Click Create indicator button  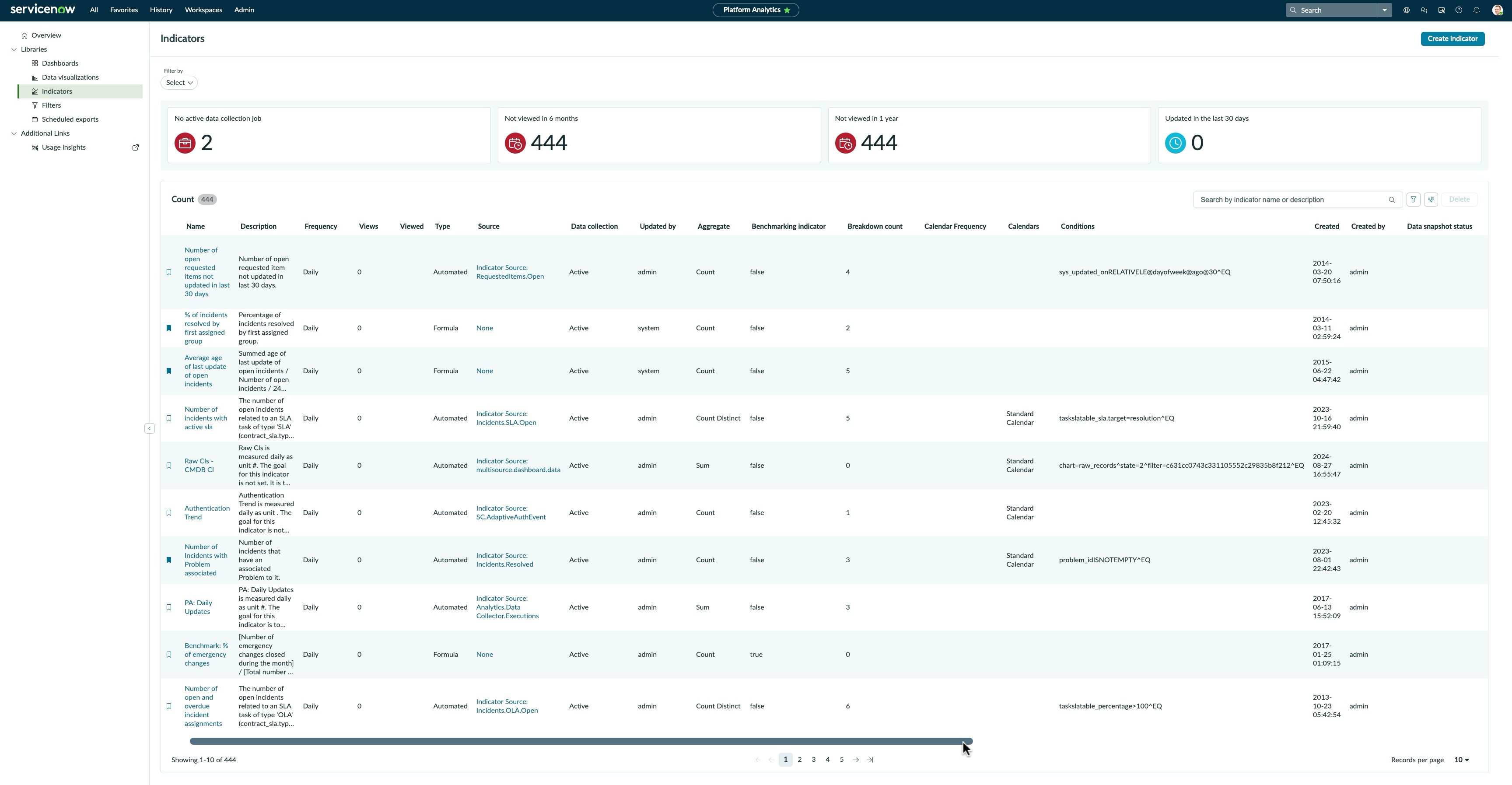[x=1452, y=39]
